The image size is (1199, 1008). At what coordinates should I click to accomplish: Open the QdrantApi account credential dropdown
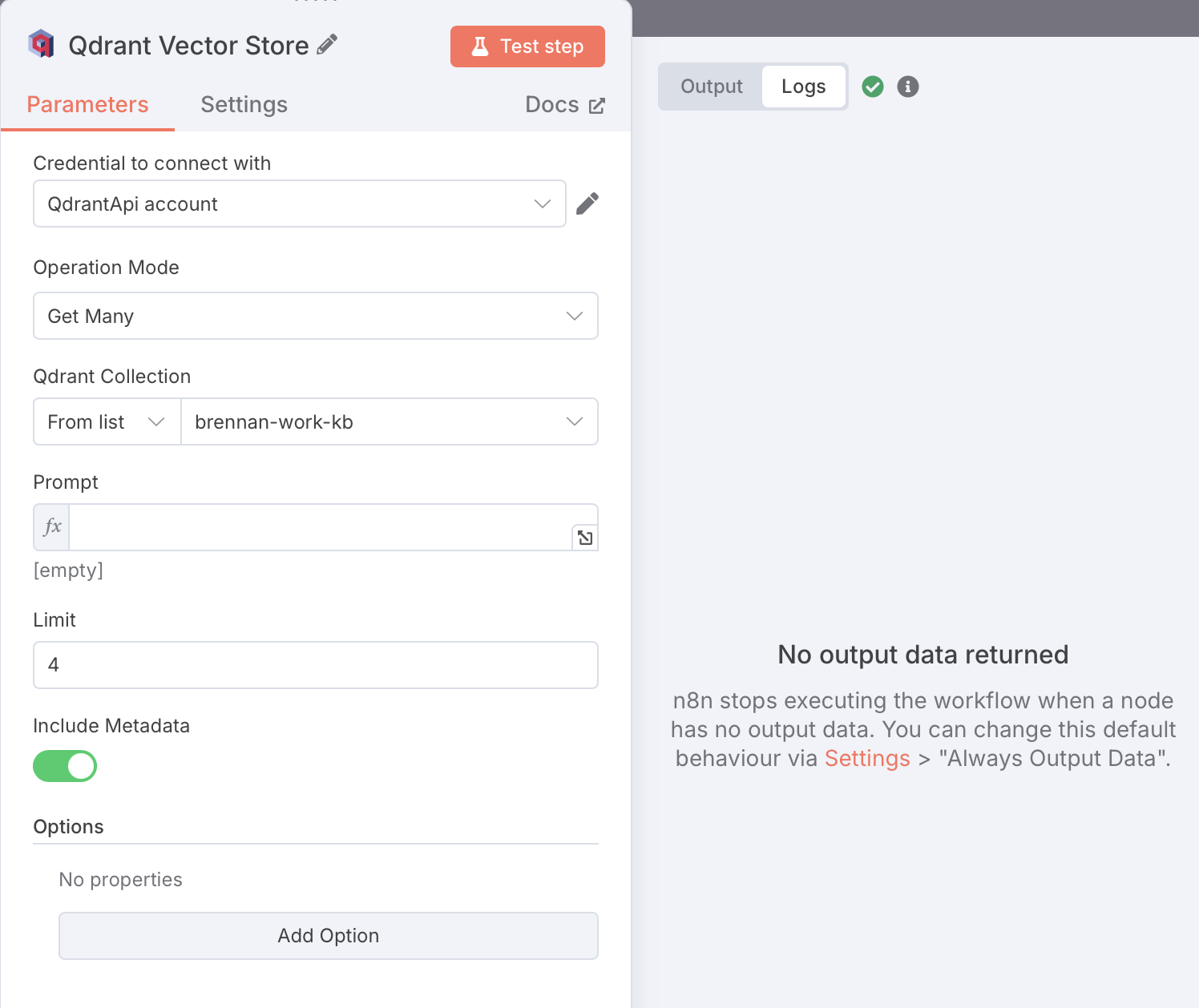pyautogui.click(x=300, y=204)
